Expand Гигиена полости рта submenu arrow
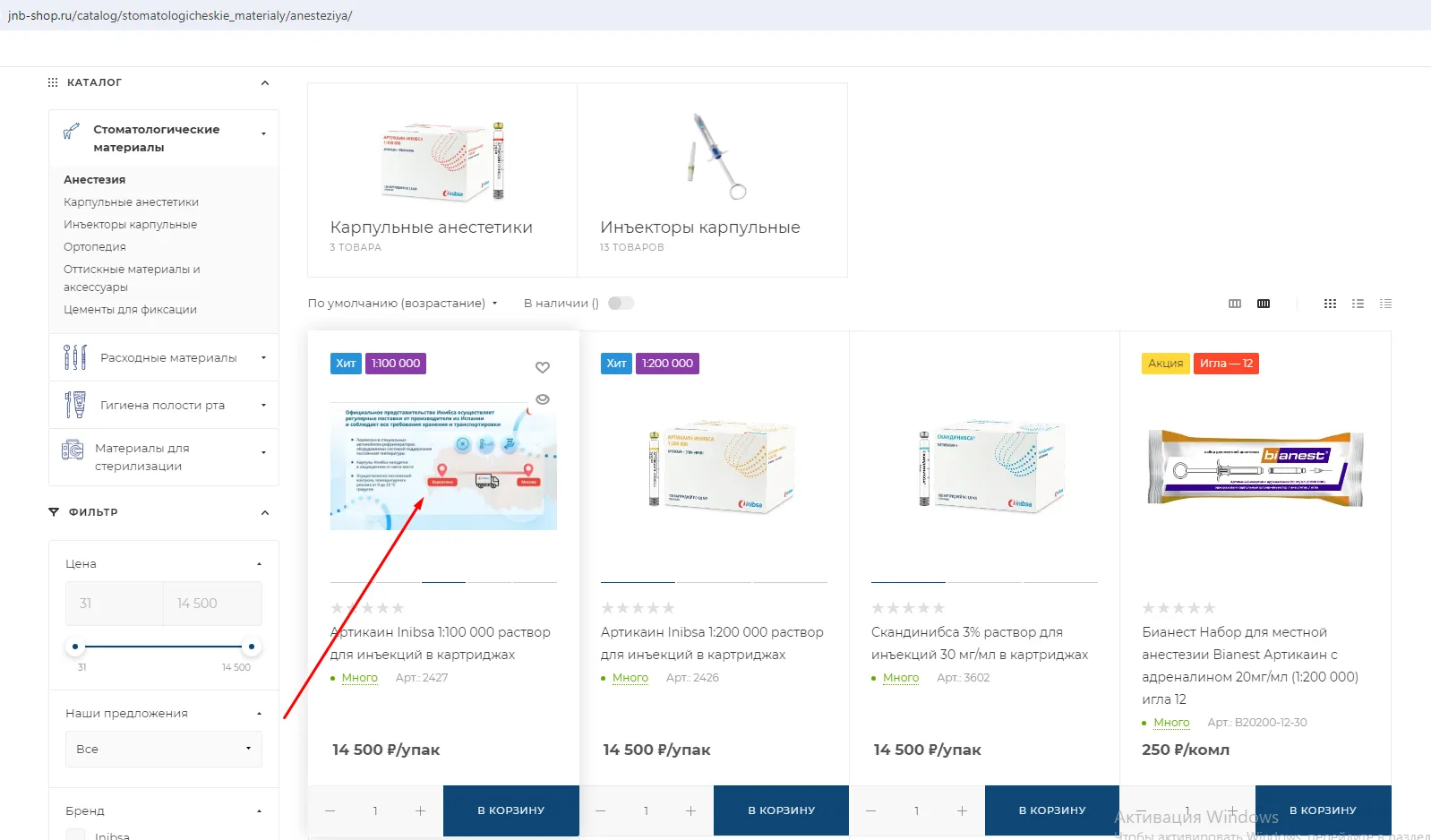1431x840 pixels. tap(263, 406)
